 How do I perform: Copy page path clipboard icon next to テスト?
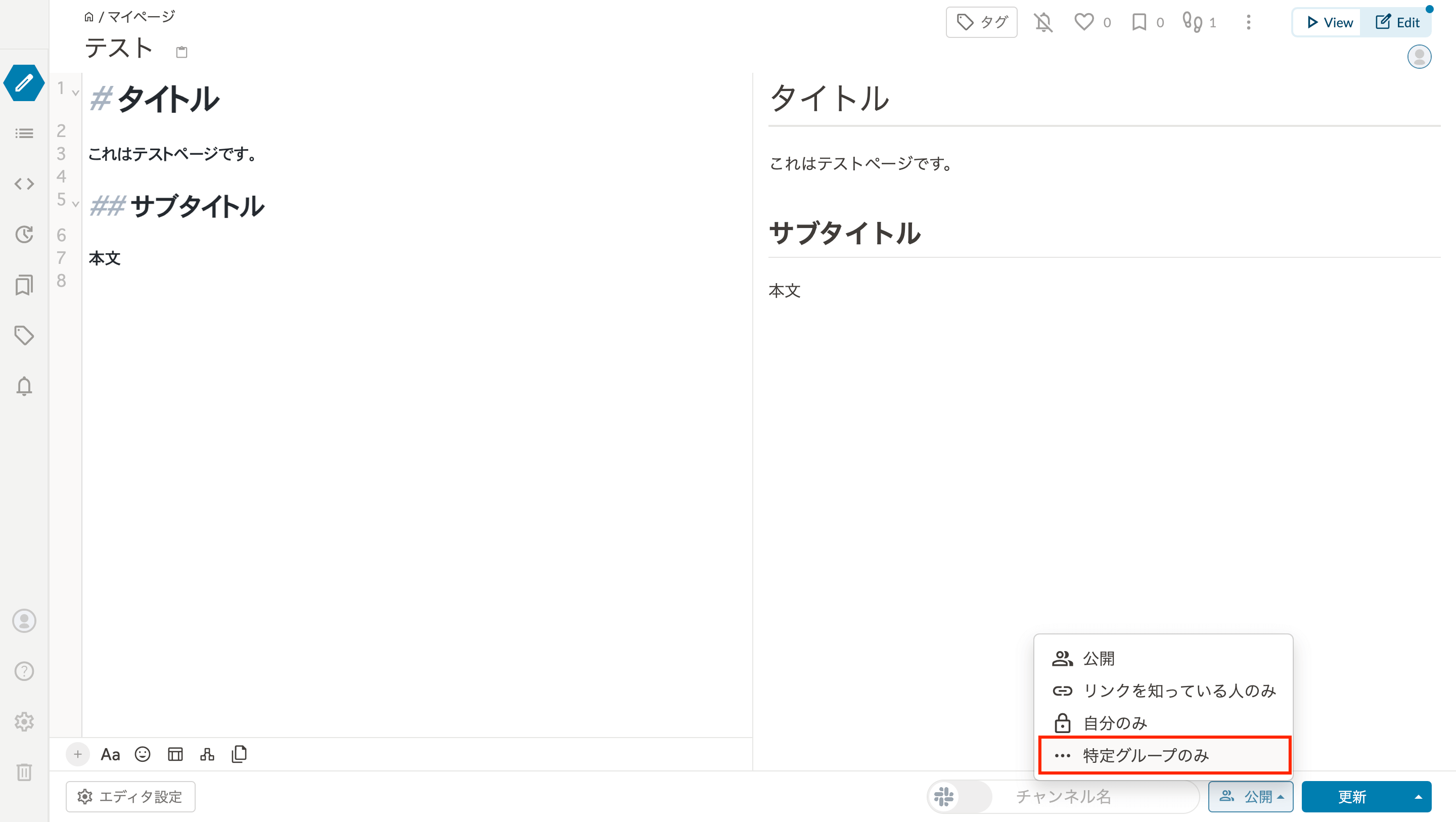click(x=181, y=52)
